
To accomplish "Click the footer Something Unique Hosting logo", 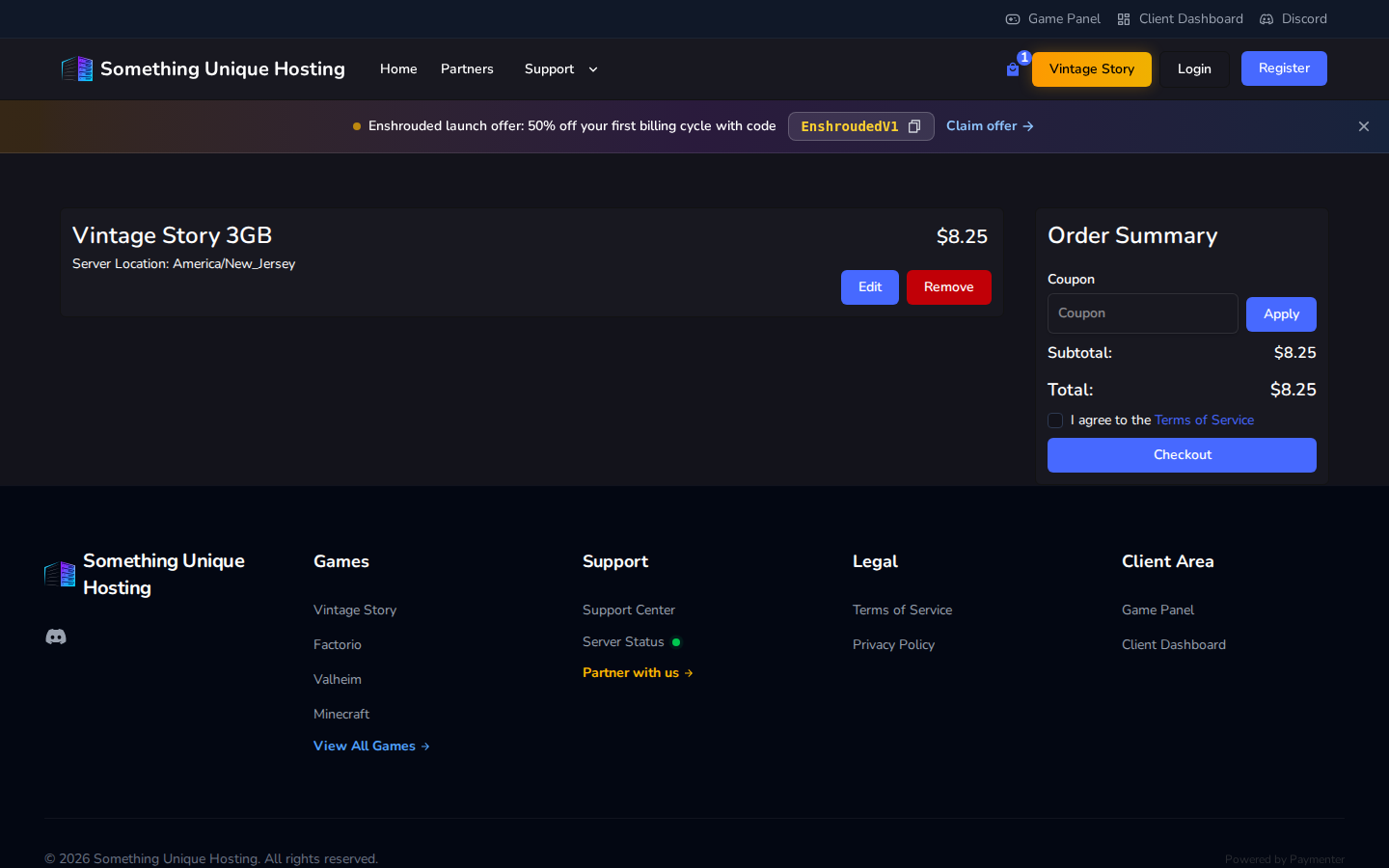I will [60, 574].
